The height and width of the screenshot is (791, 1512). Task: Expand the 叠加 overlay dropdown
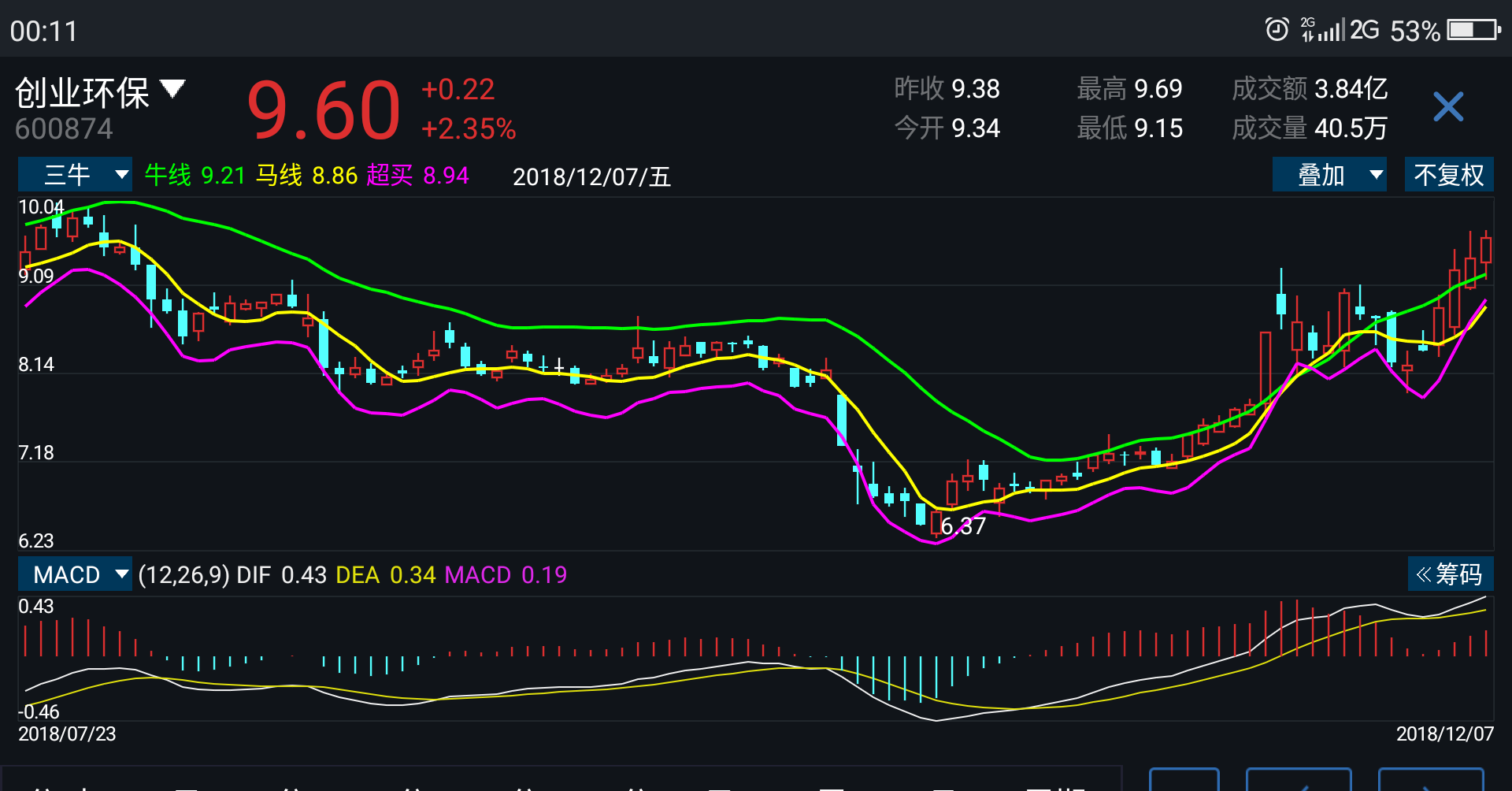click(1329, 174)
